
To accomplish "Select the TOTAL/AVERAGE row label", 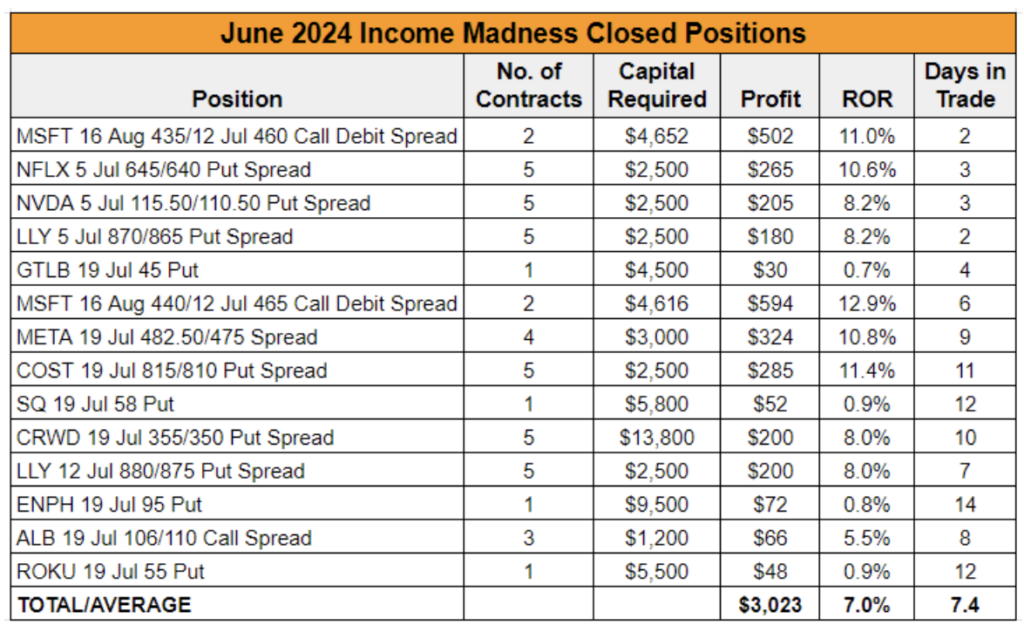I will coord(104,605).
